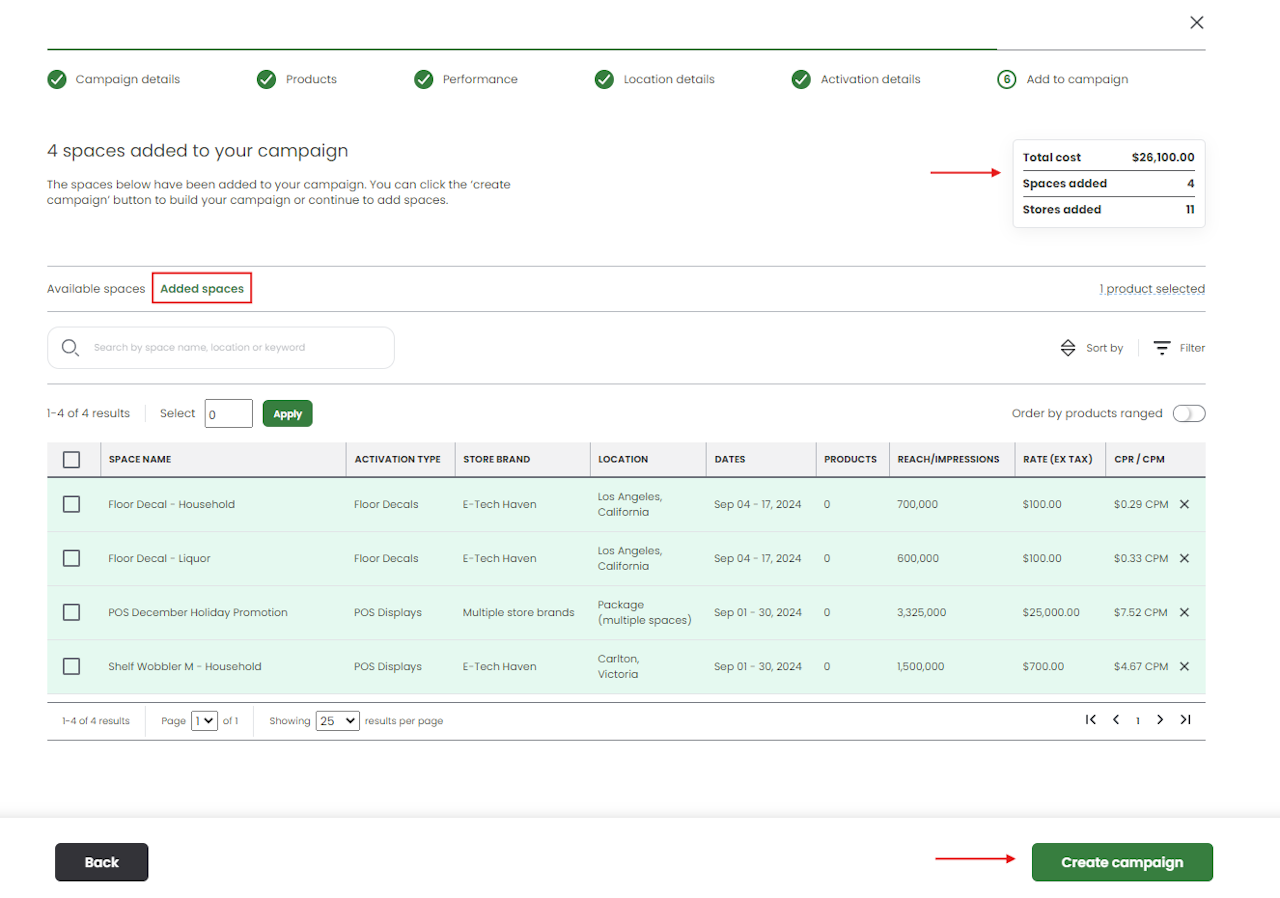Click the Create campaign button
The height and width of the screenshot is (898, 1280).
(x=1121, y=862)
